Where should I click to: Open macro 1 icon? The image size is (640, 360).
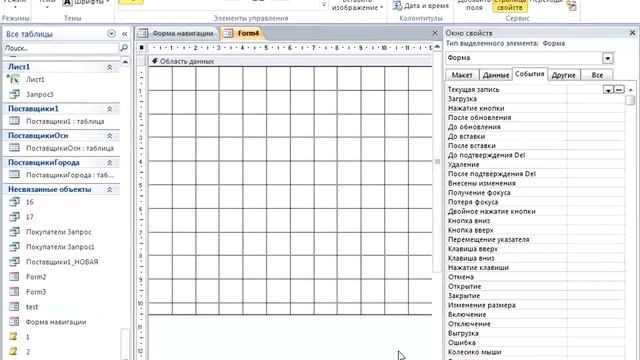13,337
